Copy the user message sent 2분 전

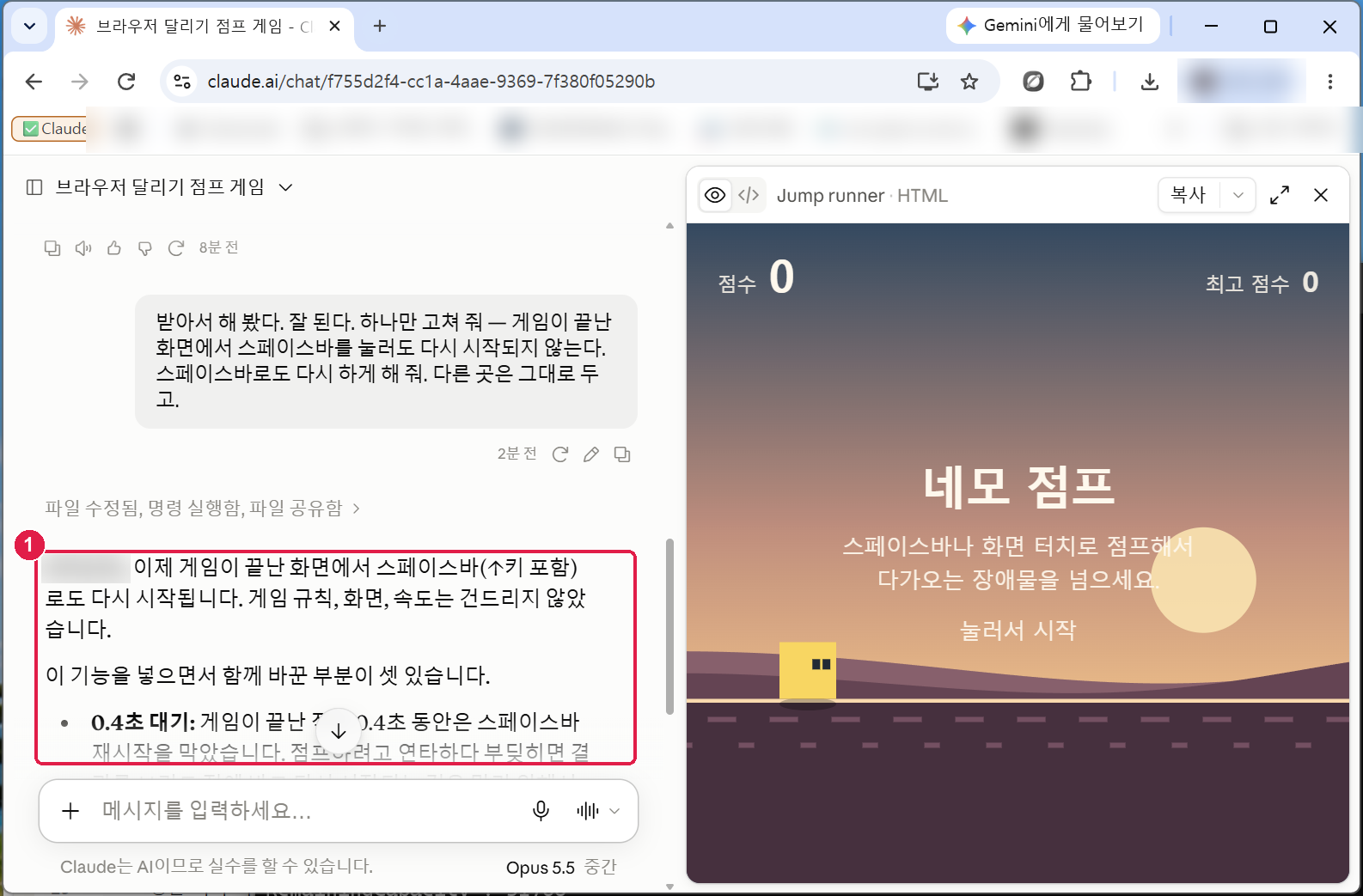tap(622, 454)
